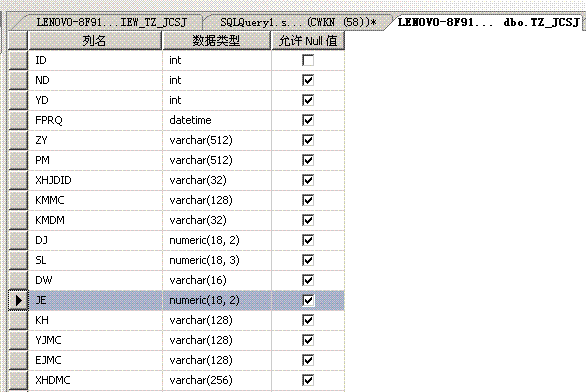Toggle Allow Null for the ZY column
The image size is (586, 392).
tap(308, 140)
